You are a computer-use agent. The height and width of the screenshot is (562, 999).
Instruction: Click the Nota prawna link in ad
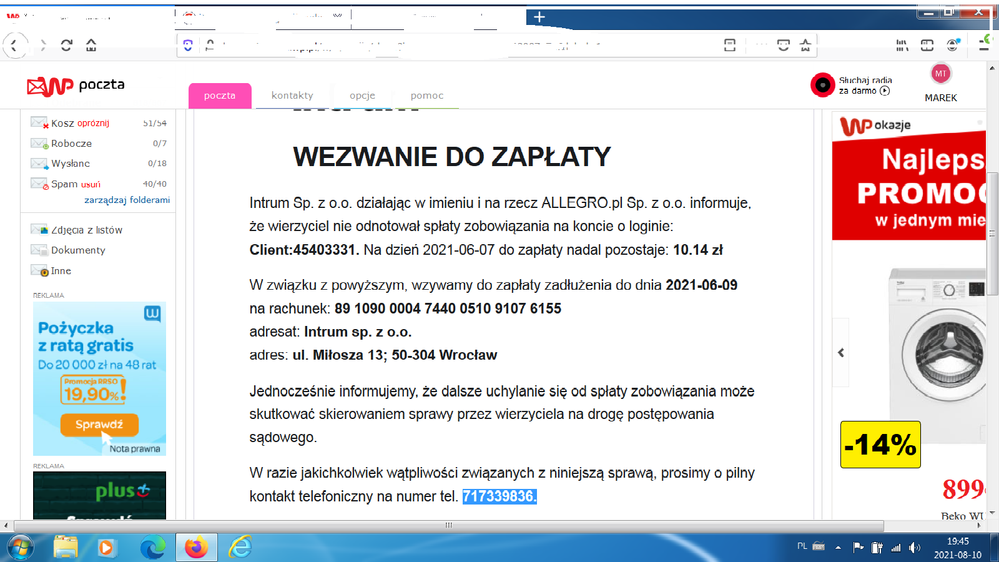[134, 449]
